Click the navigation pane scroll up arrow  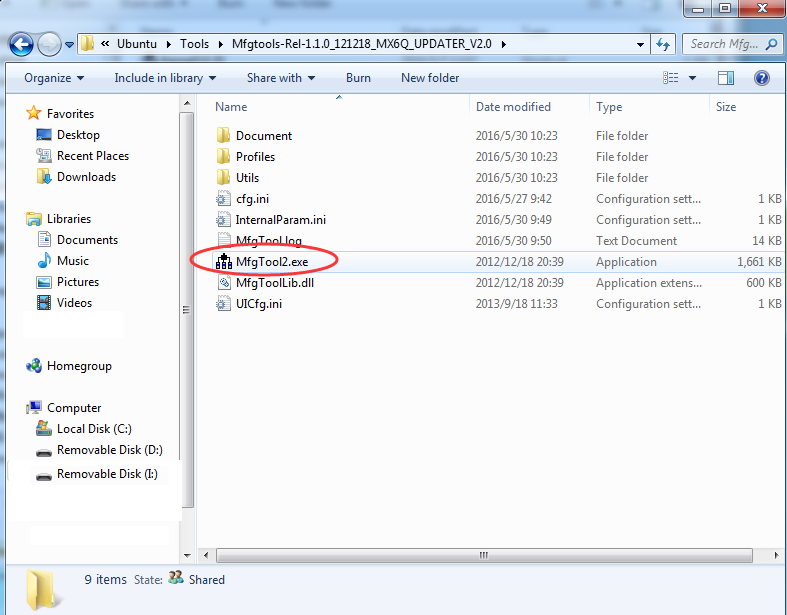coord(187,103)
